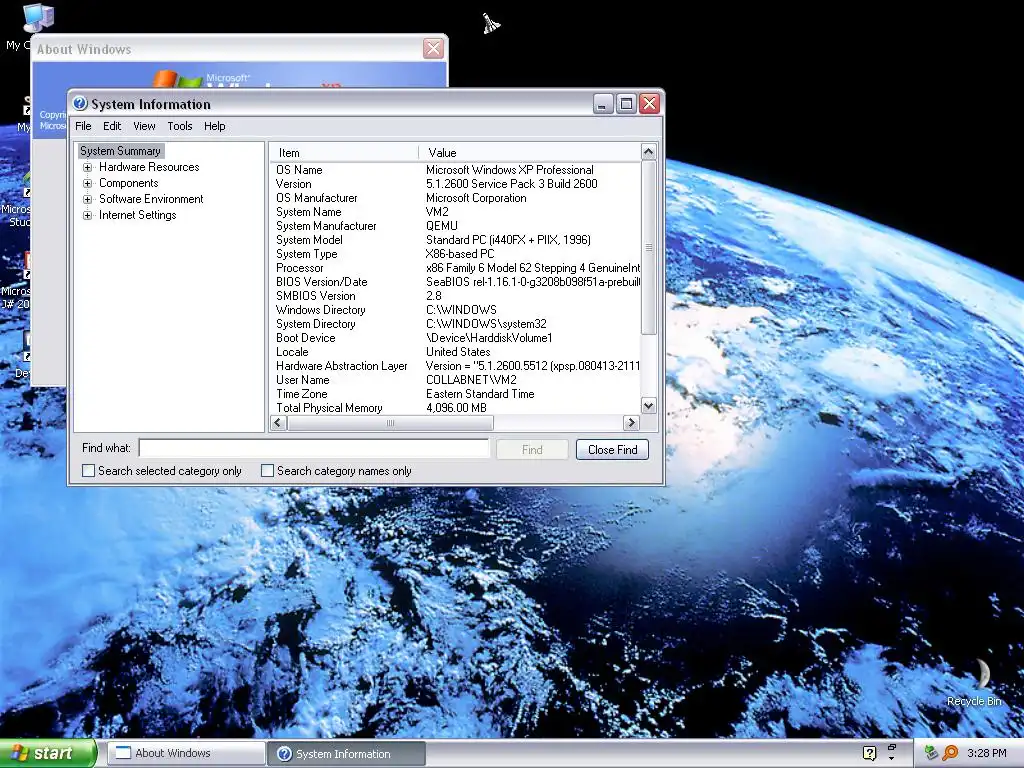Select the OS Manufacturer row
1024x768 pixels.
pyautogui.click(x=455, y=198)
